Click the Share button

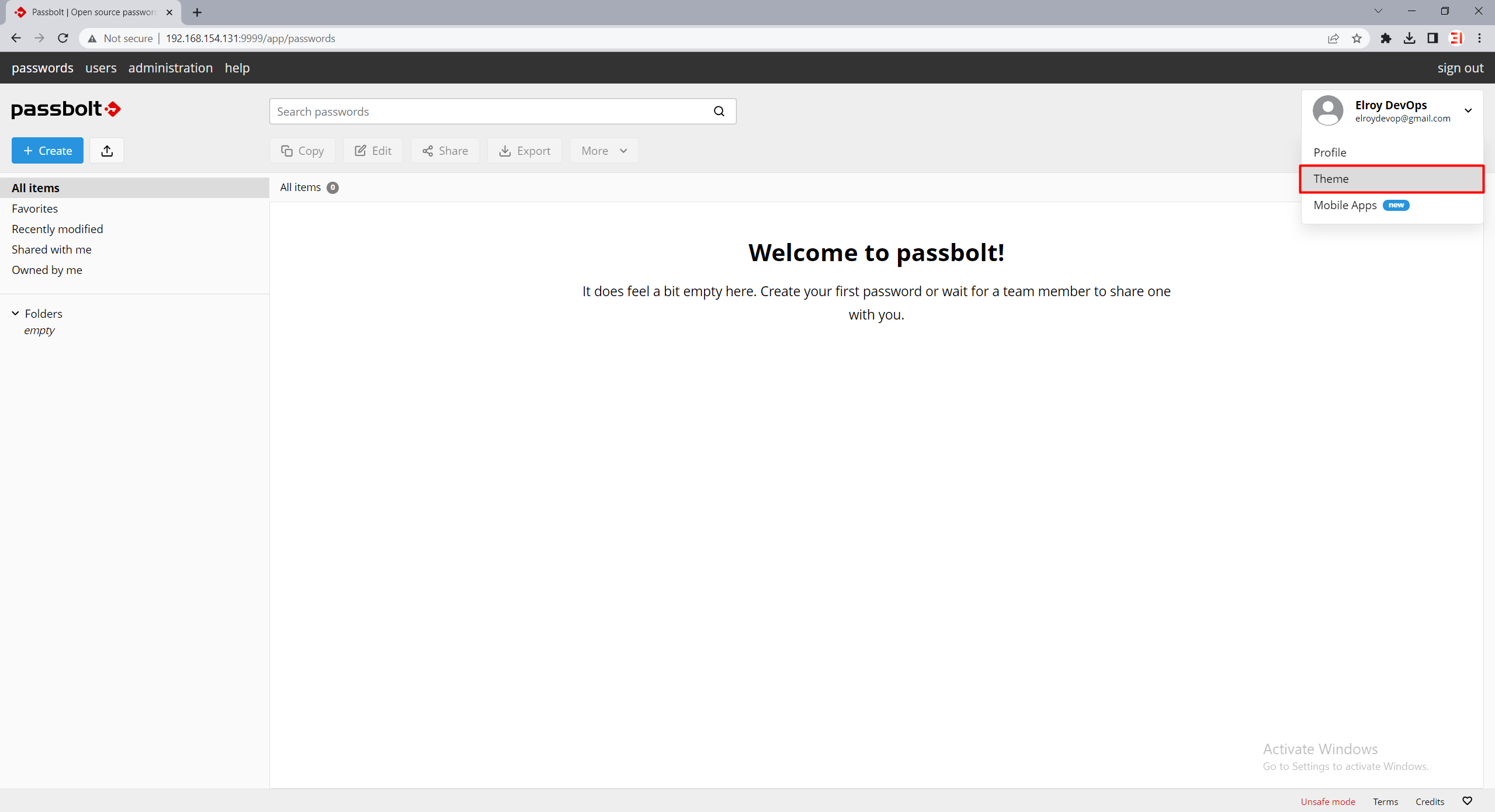click(445, 151)
